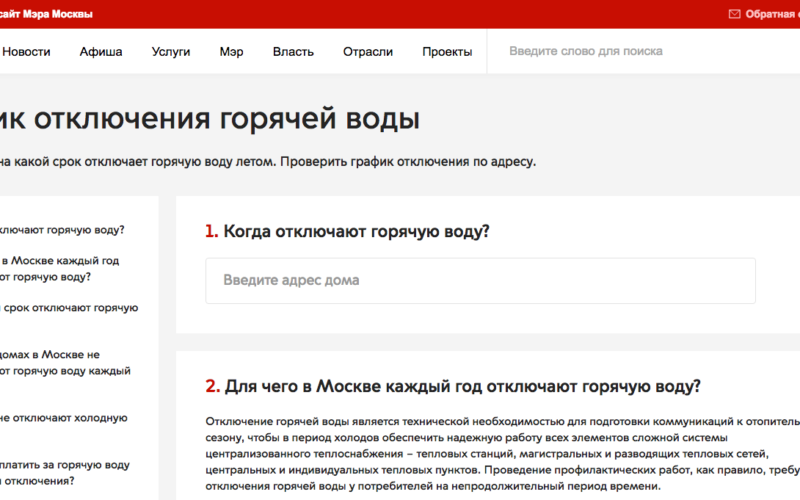Open sidebar link "отключают горячую воду?" at the top
This screenshot has height=500, width=800.
62,229
